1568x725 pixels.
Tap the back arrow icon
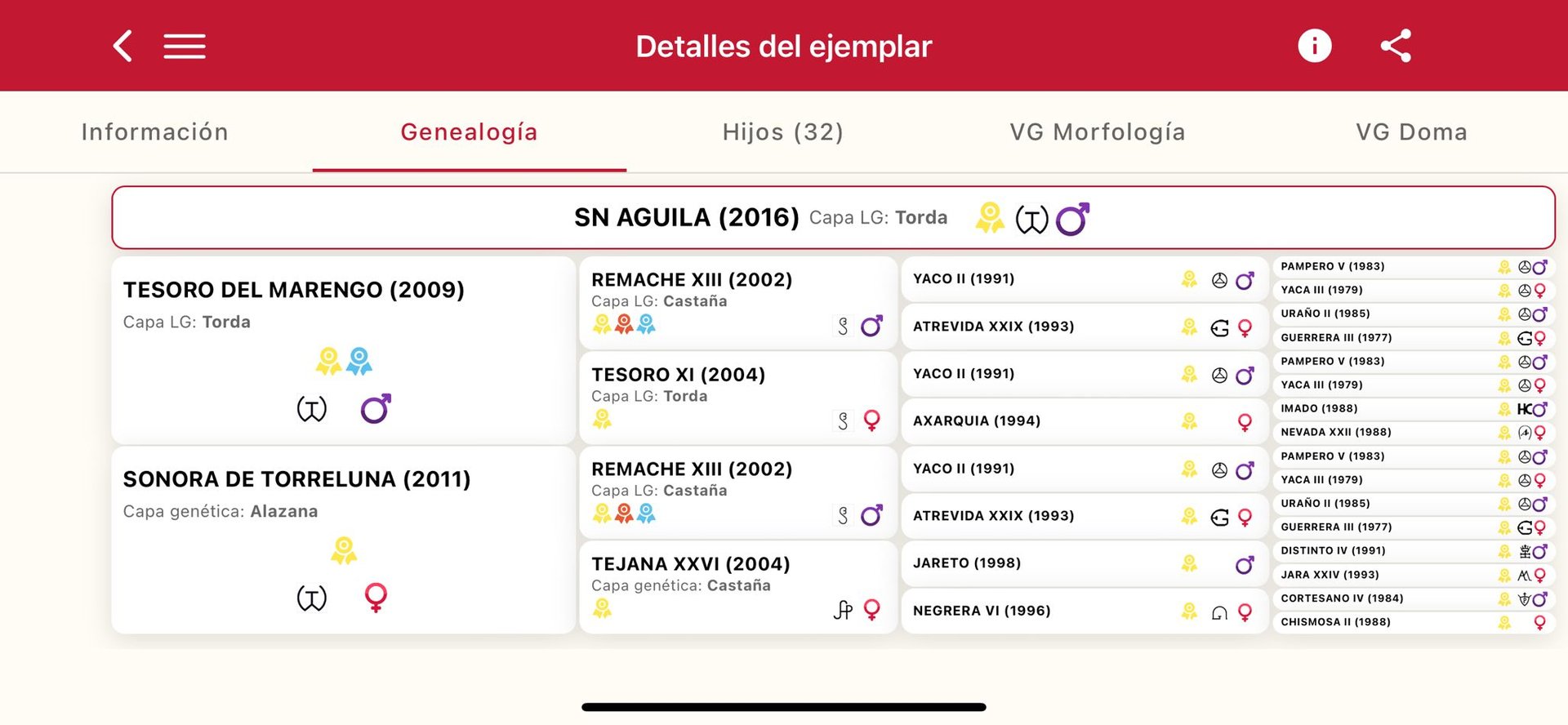[x=123, y=46]
